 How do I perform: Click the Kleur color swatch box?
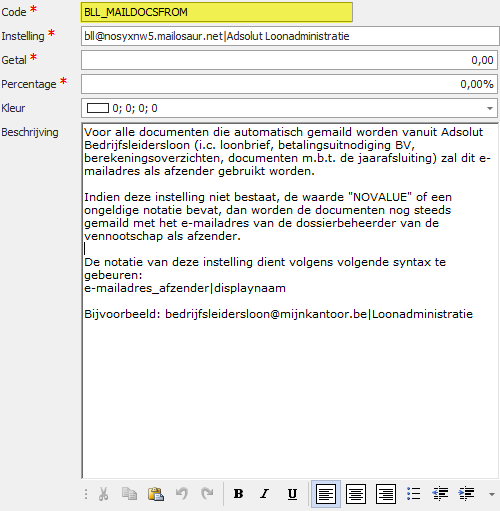[98, 108]
